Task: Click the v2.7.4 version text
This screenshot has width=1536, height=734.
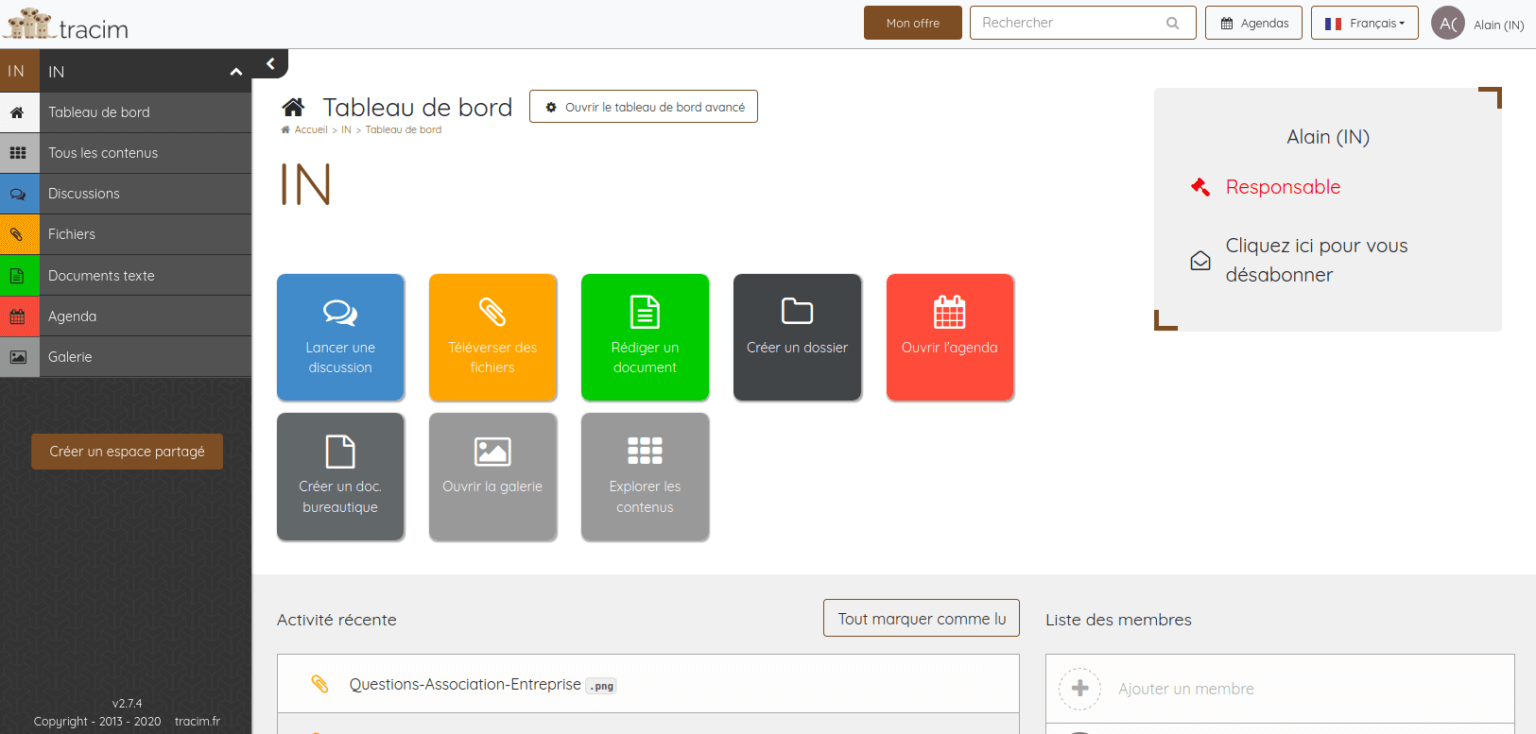Action: [x=127, y=703]
